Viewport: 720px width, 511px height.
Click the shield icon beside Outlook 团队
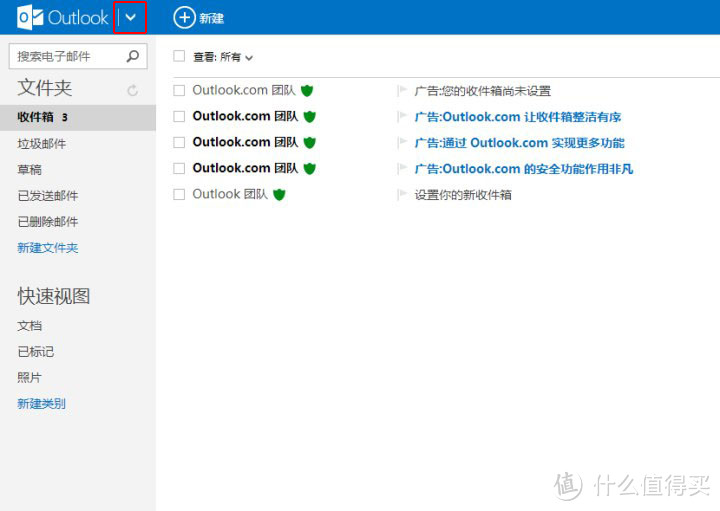click(x=279, y=195)
